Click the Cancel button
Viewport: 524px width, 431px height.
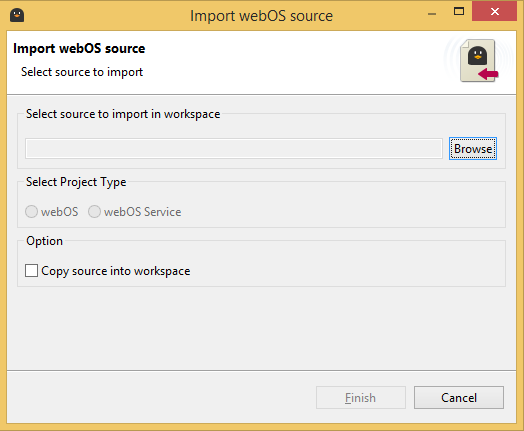pyautogui.click(x=459, y=398)
